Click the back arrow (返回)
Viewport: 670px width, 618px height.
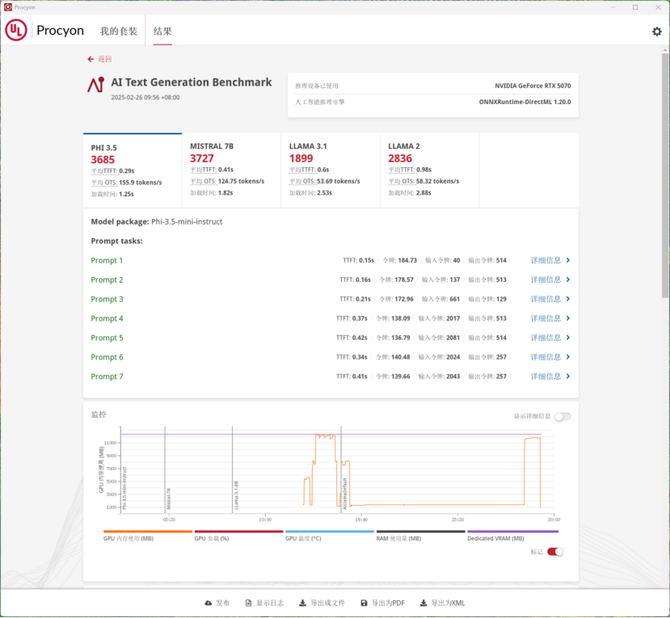(91, 59)
